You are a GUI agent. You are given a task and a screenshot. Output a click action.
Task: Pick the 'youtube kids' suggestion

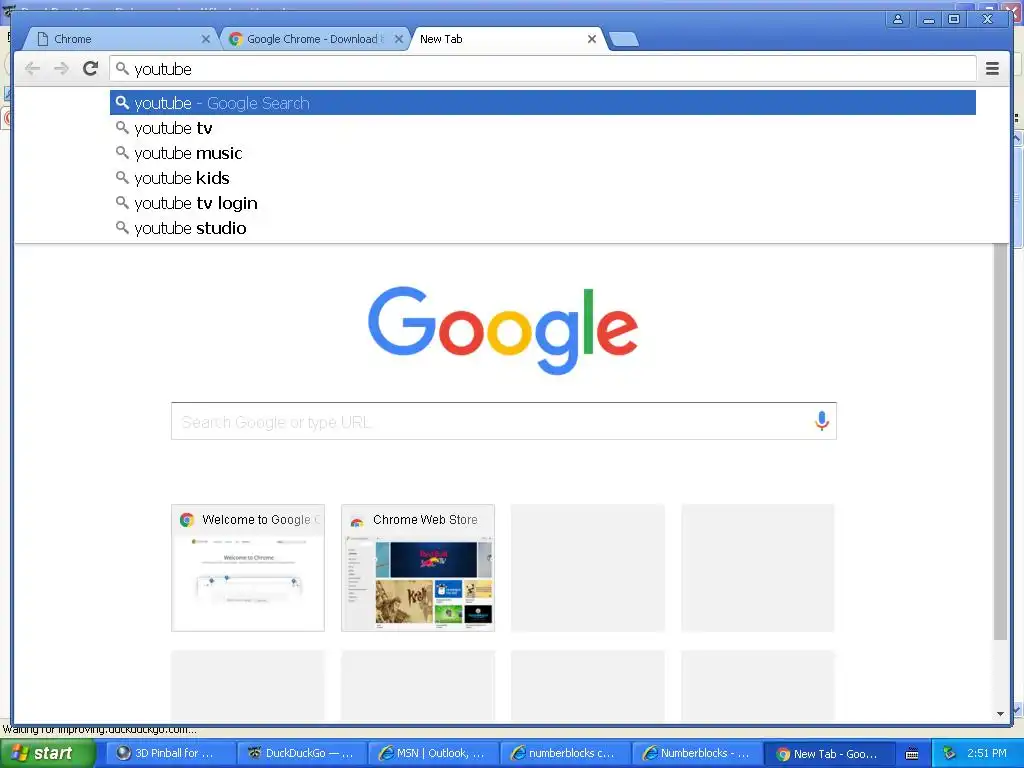(x=543, y=178)
